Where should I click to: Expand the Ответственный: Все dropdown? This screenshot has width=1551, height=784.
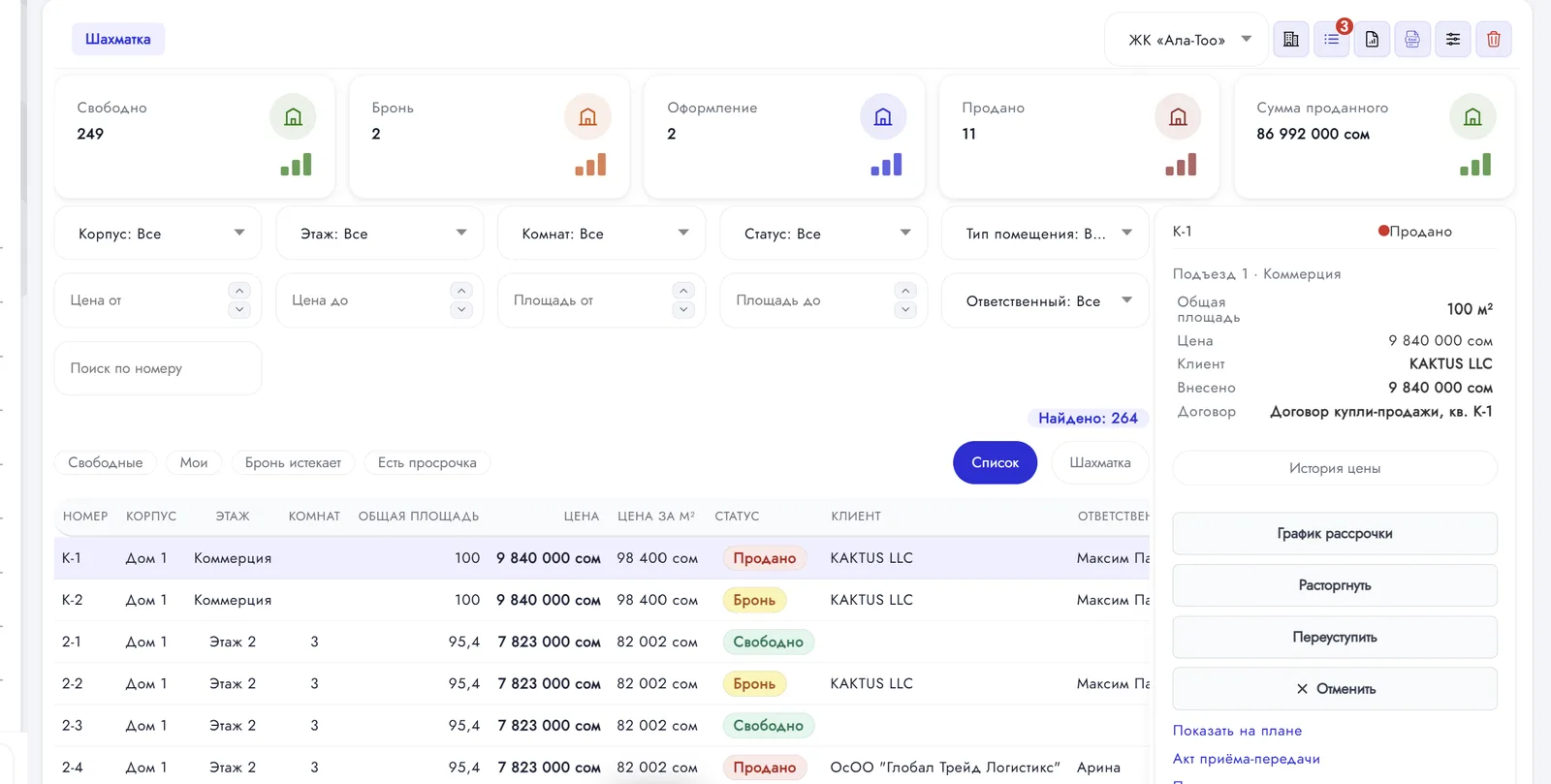(1046, 301)
